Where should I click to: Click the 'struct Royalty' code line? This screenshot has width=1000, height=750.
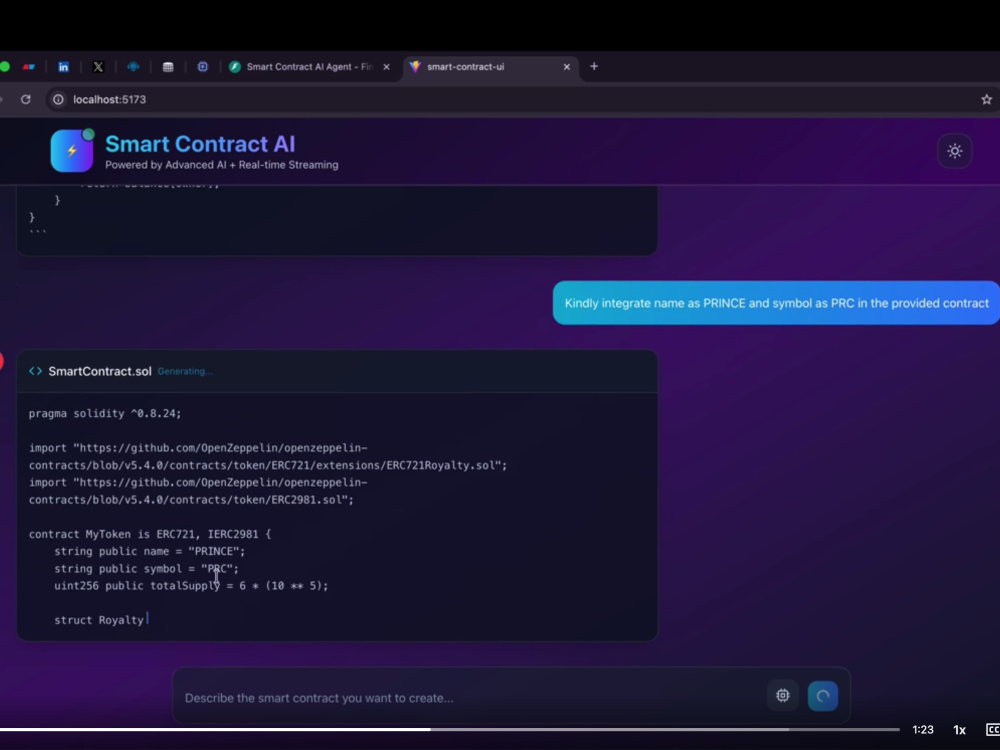(99, 620)
